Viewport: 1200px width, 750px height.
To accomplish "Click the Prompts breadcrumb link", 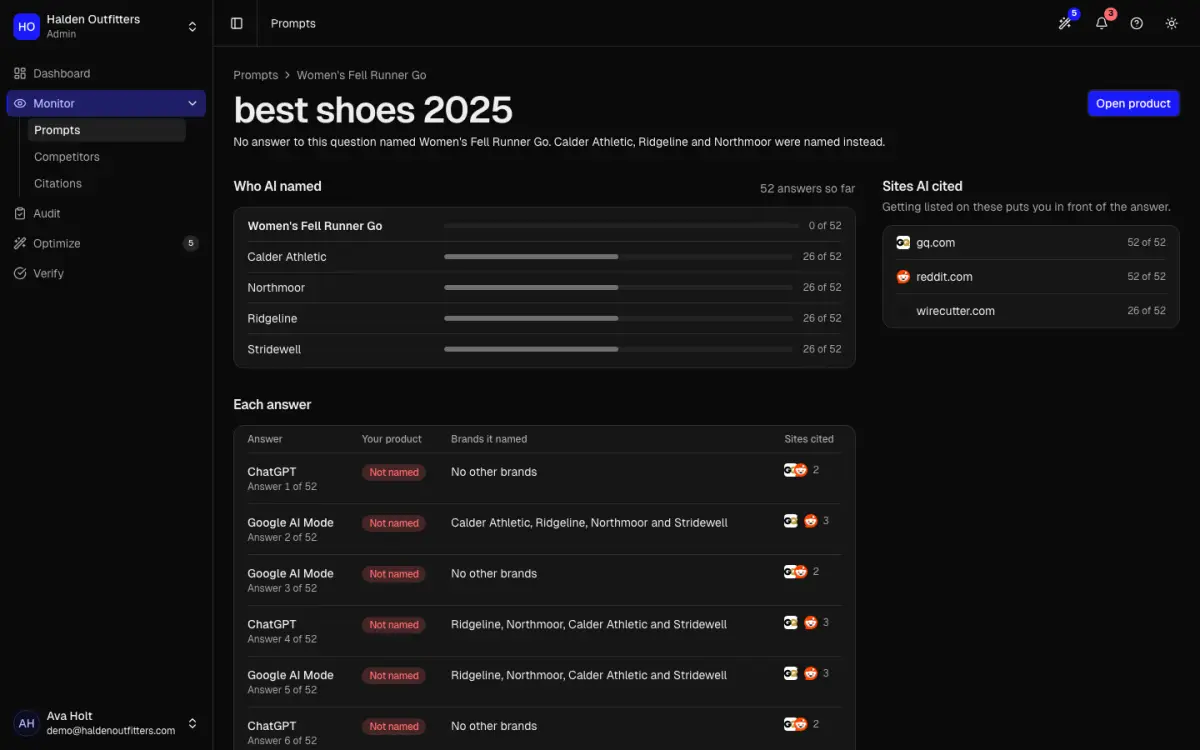I will (256, 75).
